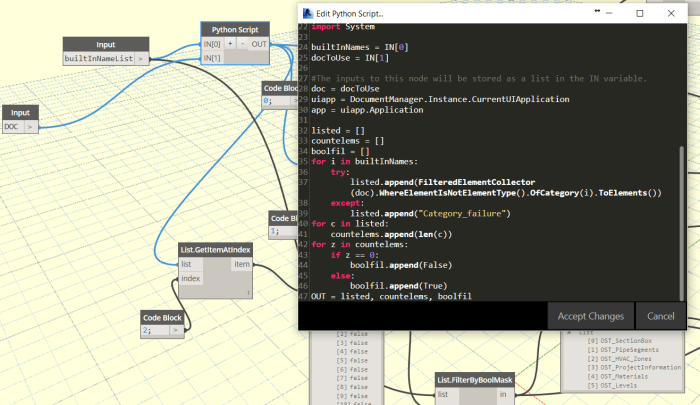Click the item output port of List.GetItemAtIndex
This screenshot has height=405, width=700.
pyautogui.click(x=241, y=264)
